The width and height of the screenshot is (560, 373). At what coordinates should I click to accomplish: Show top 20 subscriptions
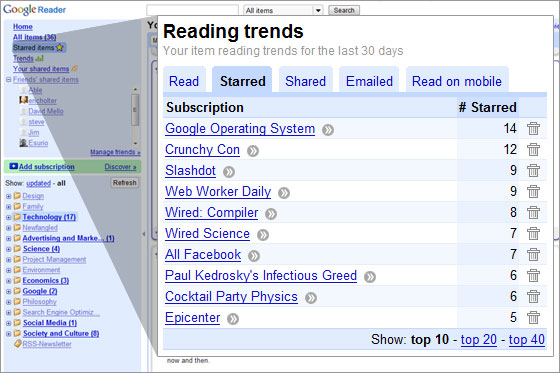click(x=479, y=339)
